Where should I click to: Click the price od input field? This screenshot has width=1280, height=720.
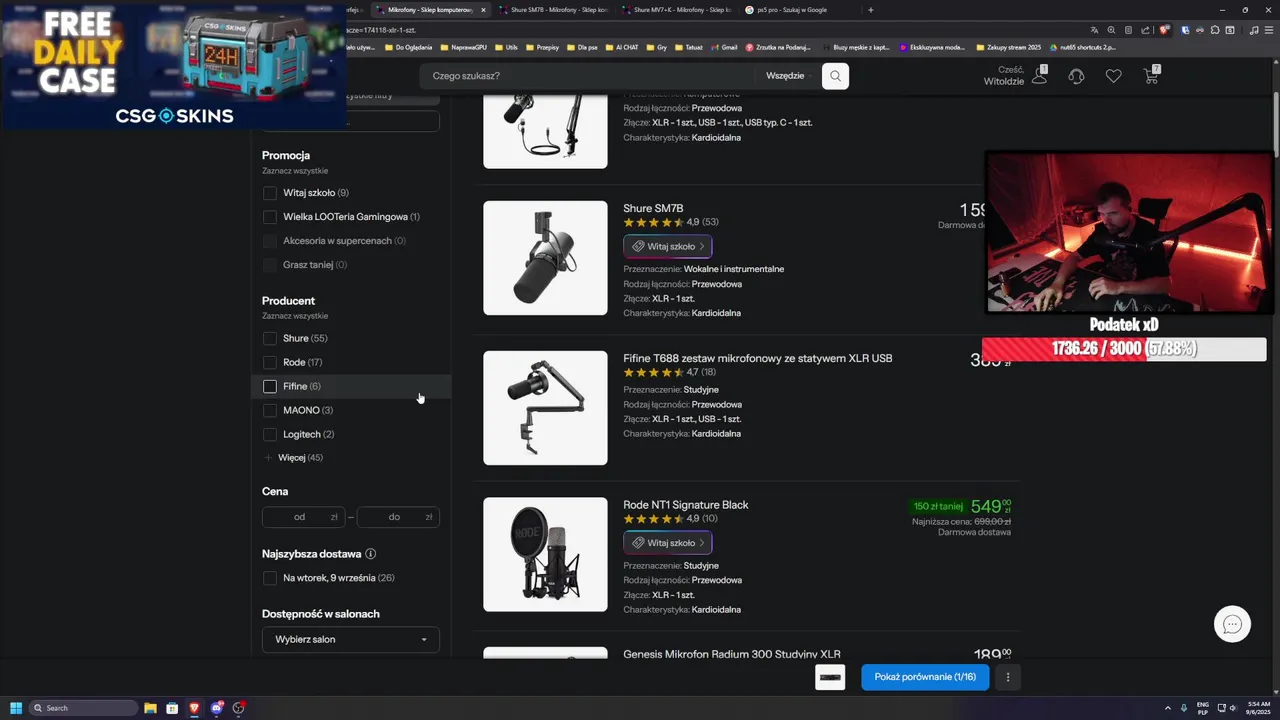[x=303, y=517]
